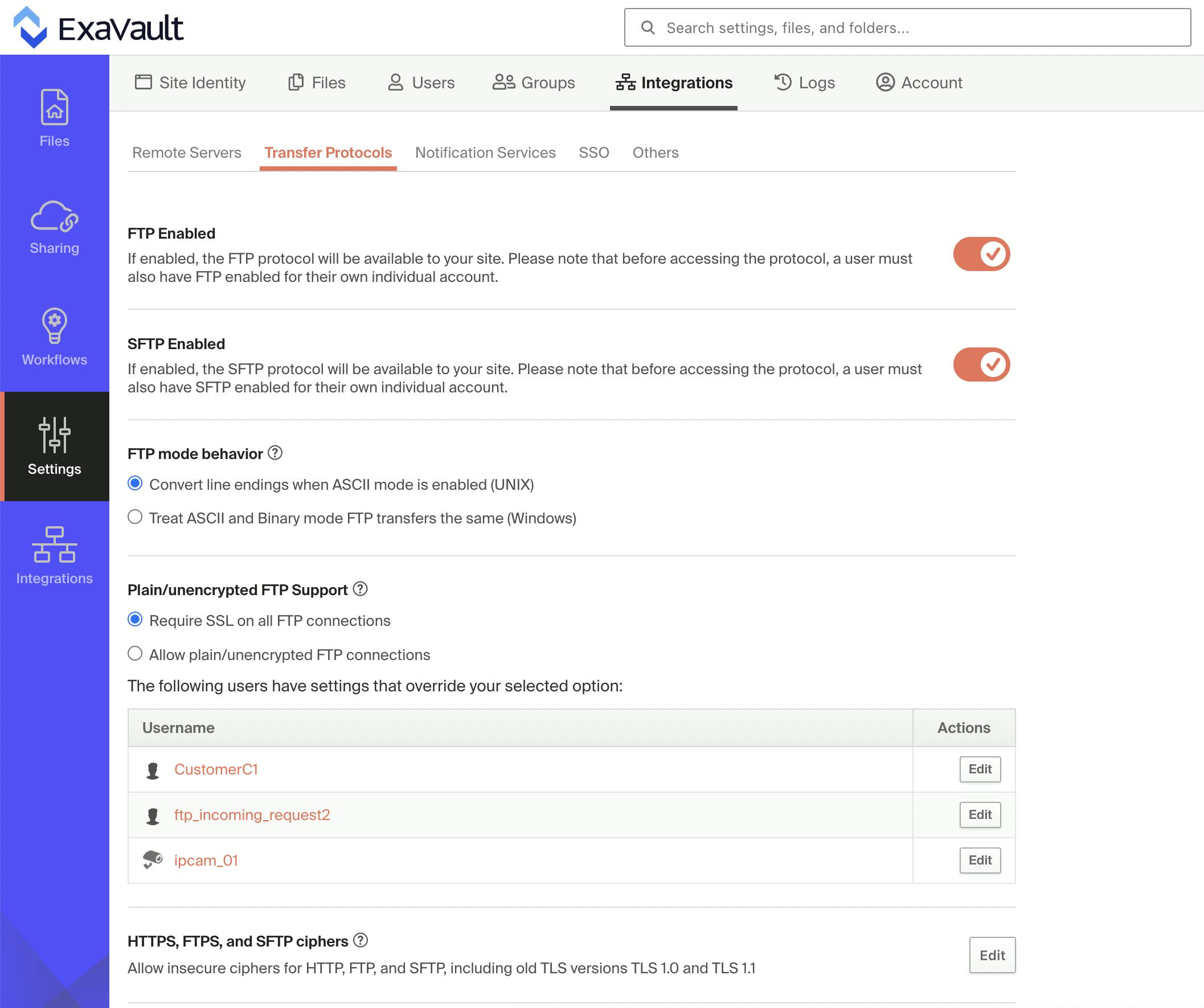Open the Workflows section in the sidebar
This screenshot has height=1008, width=1204.
54,338
